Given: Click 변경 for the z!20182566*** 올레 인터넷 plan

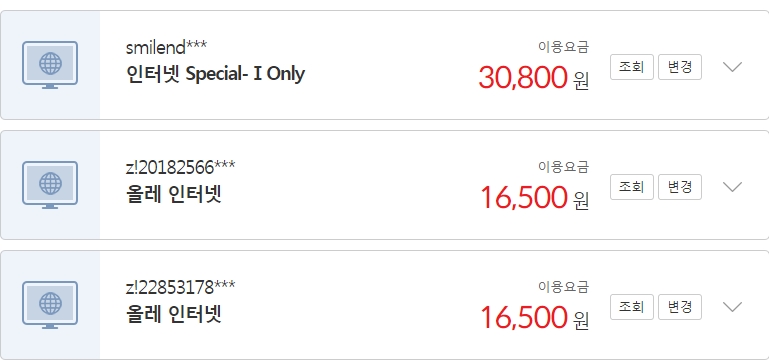Looking at the screenshot, I should click(680, 187).
